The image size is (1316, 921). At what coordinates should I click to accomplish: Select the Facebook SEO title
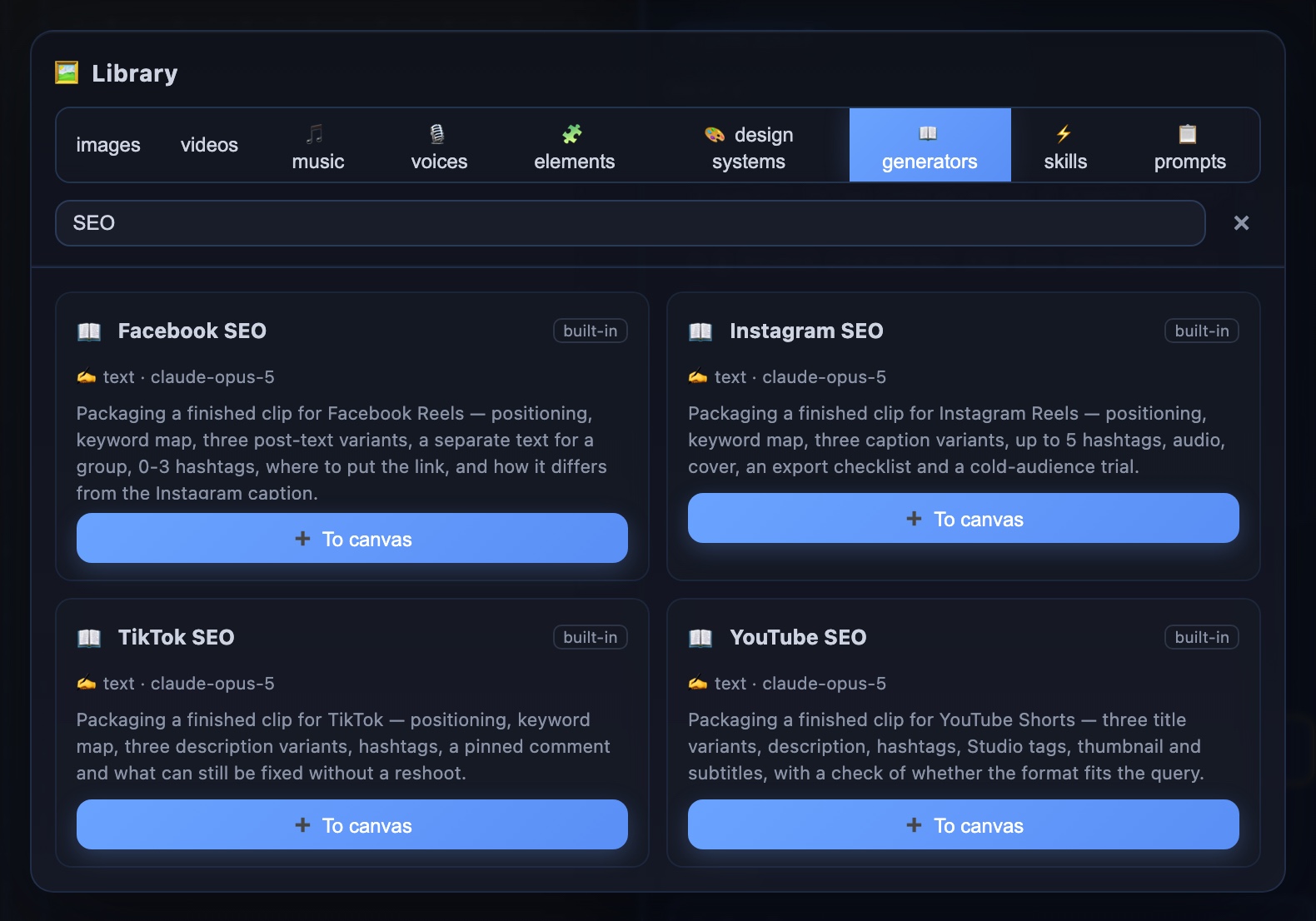(x=192, y=331)
